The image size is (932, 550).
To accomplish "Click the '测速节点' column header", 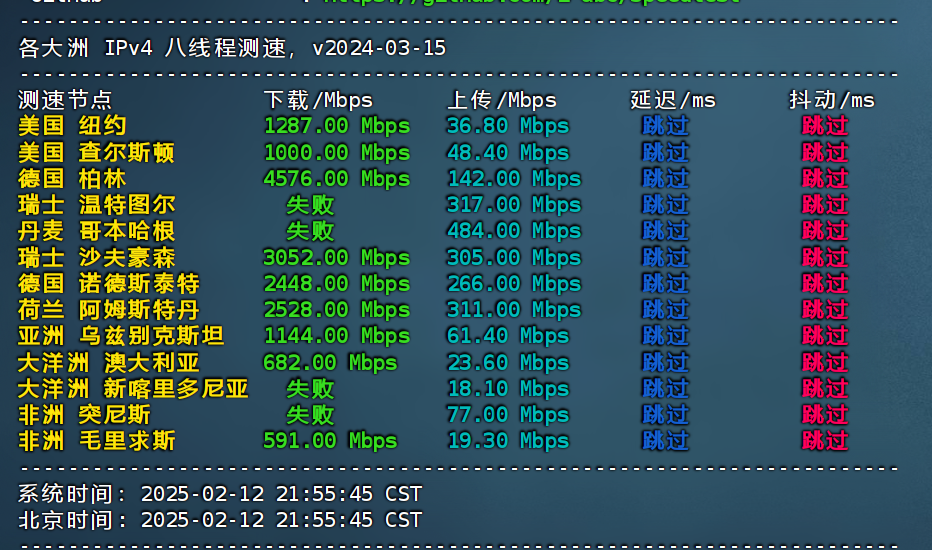I will [x=65, y=100].
